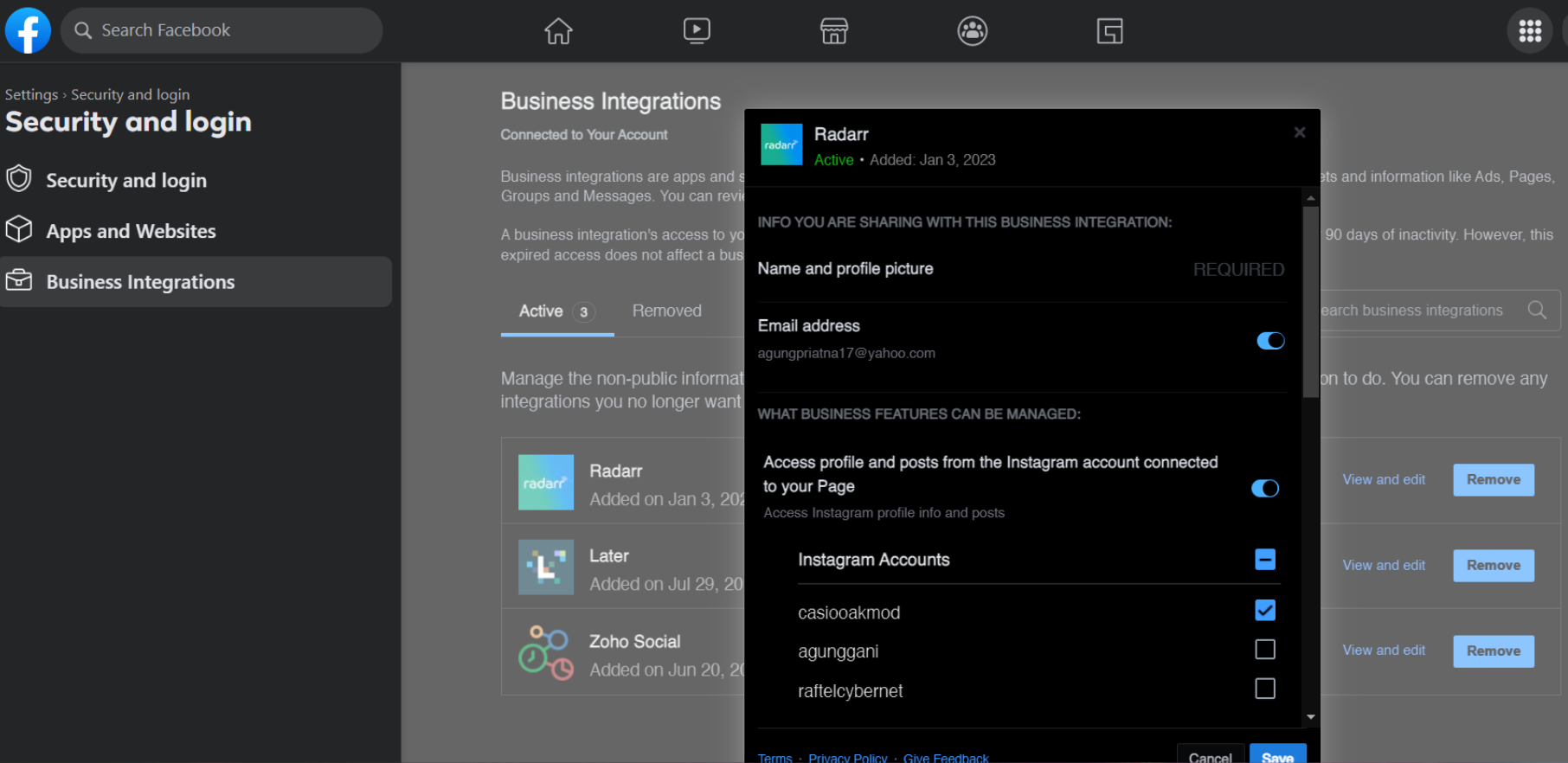Viewport: 1568px width, 763px height.
Task: Toggle the Instagram Accounts select-all checkbox
Action: (x=1264, y=560)
